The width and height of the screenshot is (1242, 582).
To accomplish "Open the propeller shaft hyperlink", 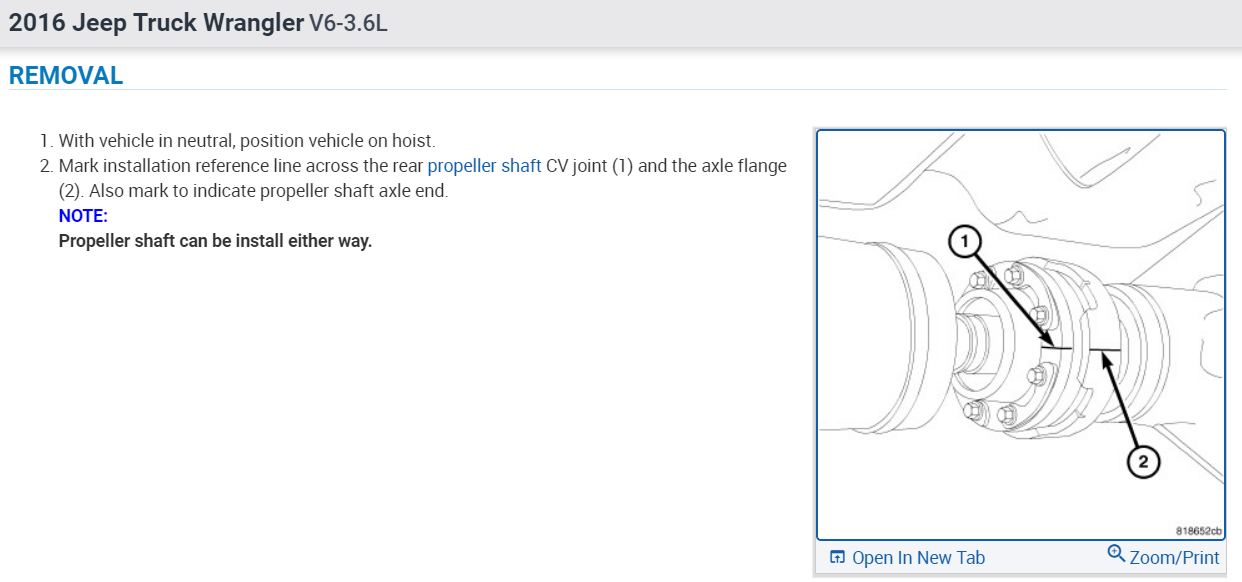I will click(484, 166).
